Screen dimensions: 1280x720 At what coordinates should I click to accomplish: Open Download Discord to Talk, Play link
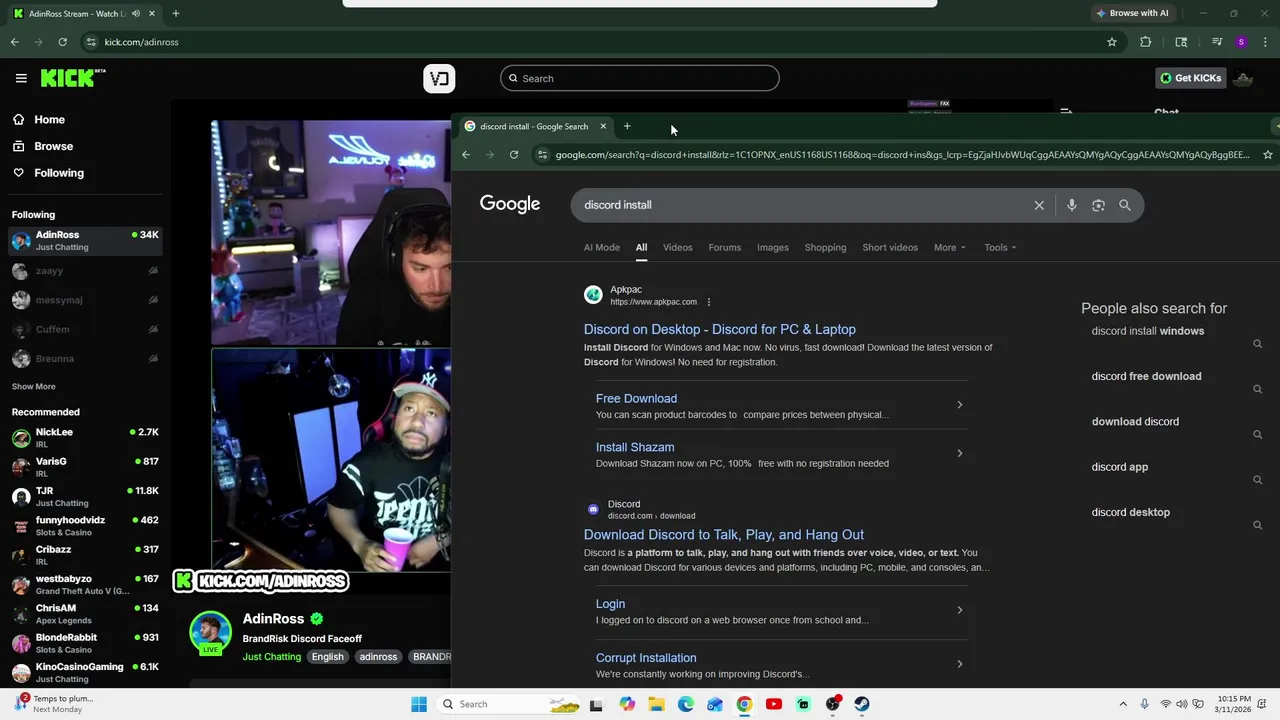click(724, 535)
